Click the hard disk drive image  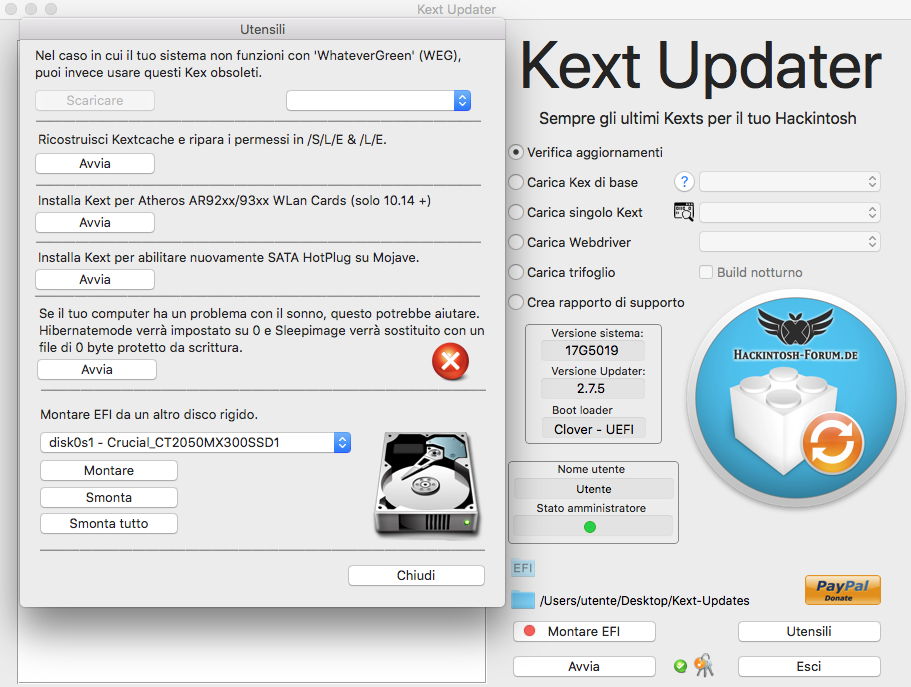[428, 484]
